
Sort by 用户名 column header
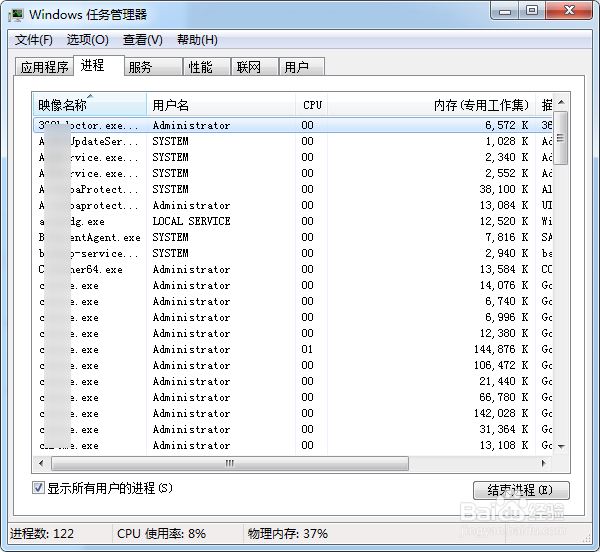point(221,104)
